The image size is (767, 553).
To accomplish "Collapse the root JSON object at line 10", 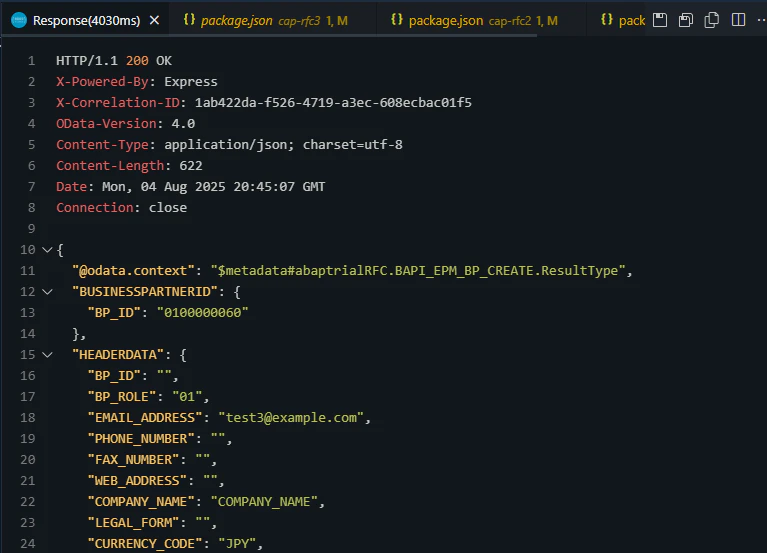I will click(47, 250).
